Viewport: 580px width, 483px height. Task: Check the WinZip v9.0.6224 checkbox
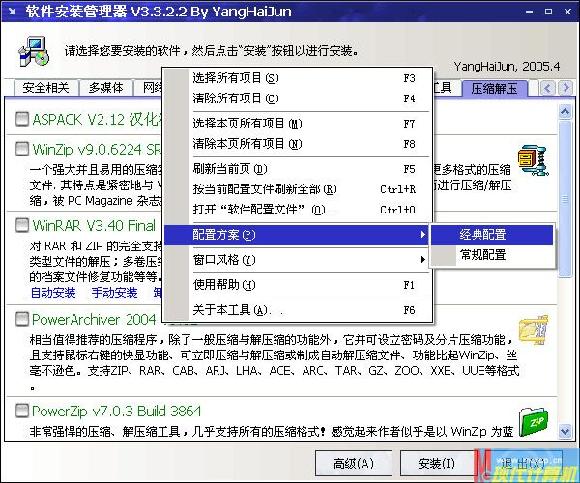(22, 149)
